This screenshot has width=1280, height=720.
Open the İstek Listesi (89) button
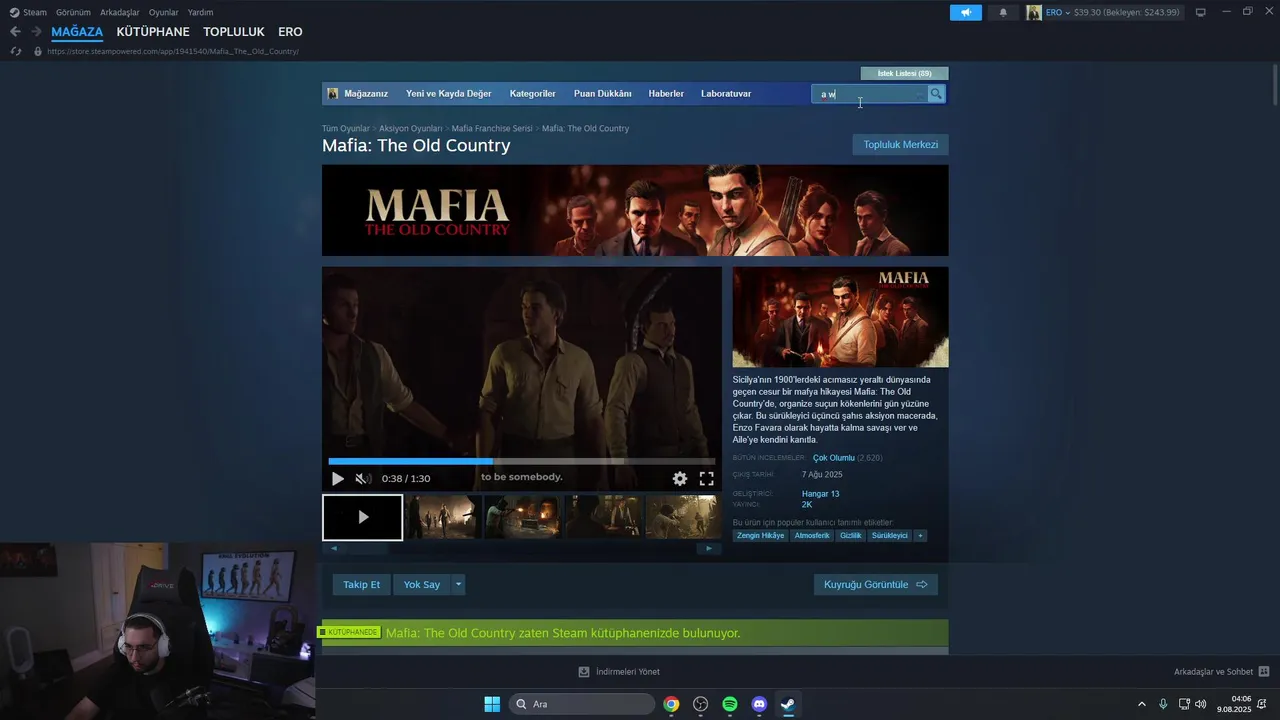coord(904,73)
